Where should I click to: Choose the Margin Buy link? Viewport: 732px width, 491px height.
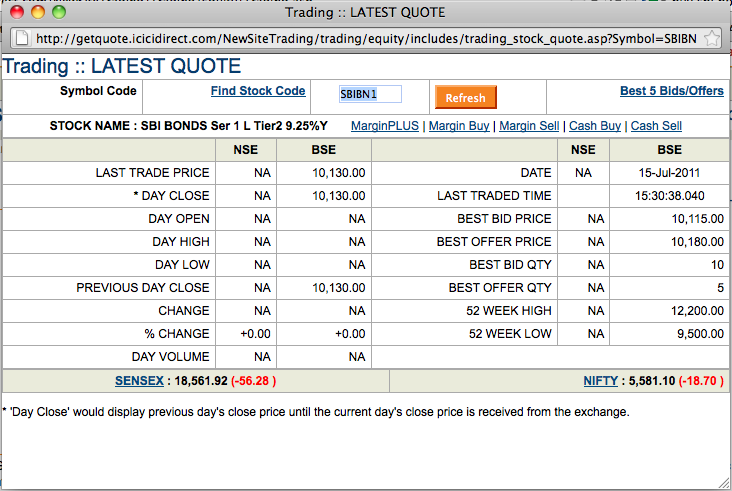pos(459,126)
